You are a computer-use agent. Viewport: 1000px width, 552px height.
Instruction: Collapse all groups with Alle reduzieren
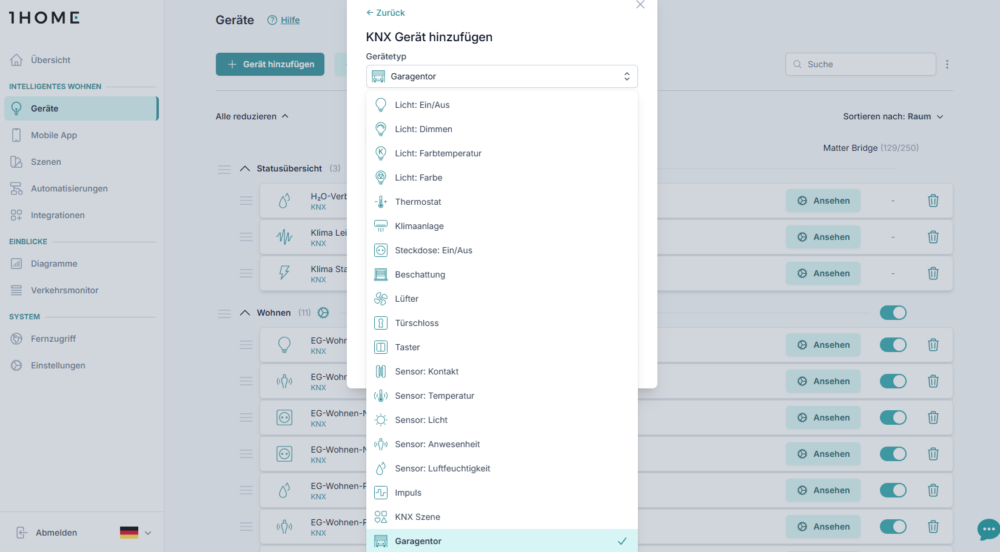252,117
